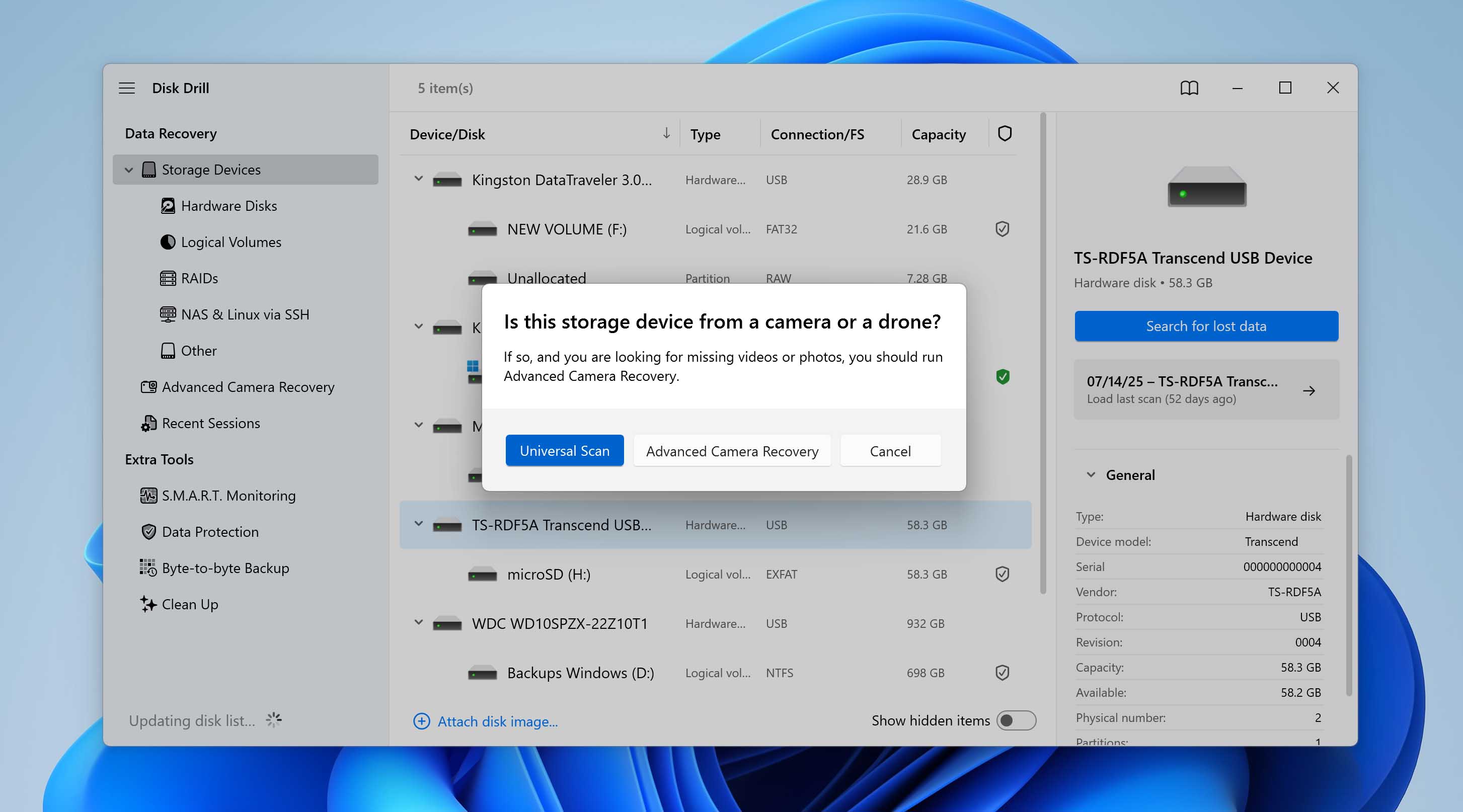Click the WDC WD10SPZX drive icon
The width and height of the screenshot is (1463, 812).
[x=447, y=624]
